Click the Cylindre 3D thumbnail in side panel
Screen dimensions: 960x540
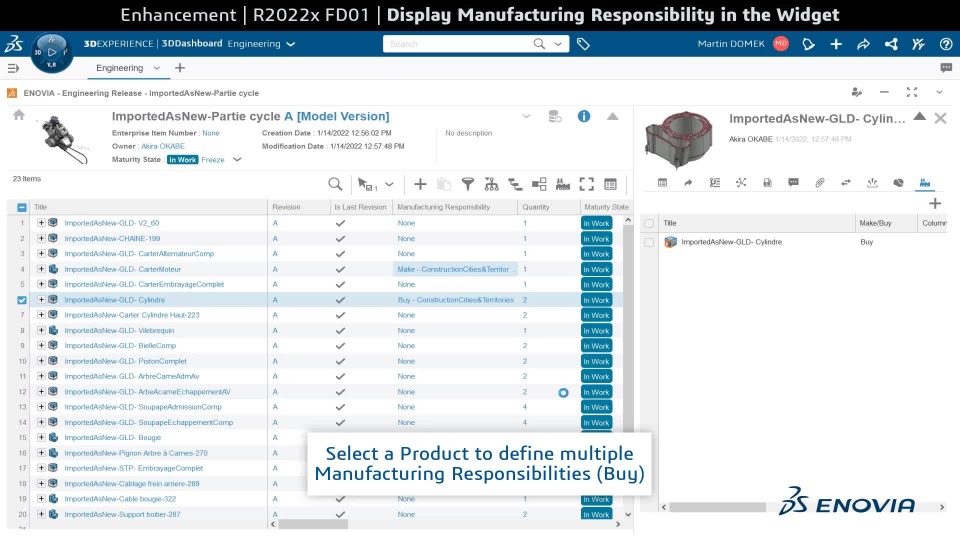(678, 140)
